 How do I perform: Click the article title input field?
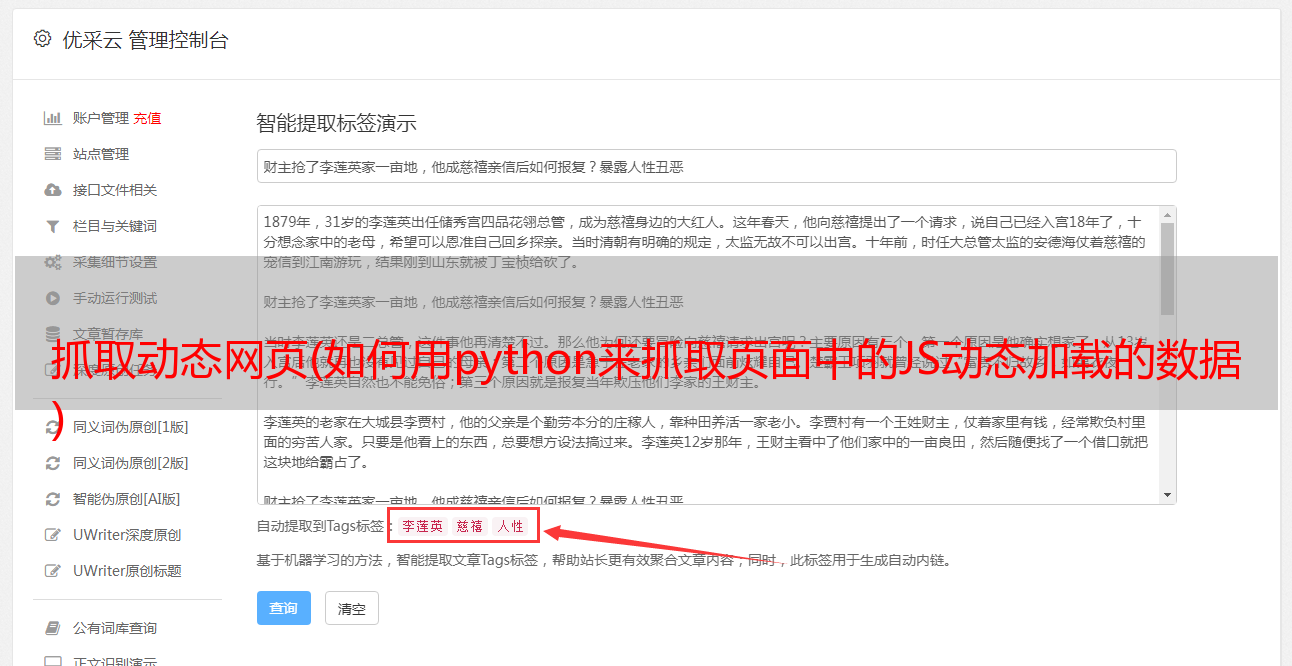click(716, 166)
